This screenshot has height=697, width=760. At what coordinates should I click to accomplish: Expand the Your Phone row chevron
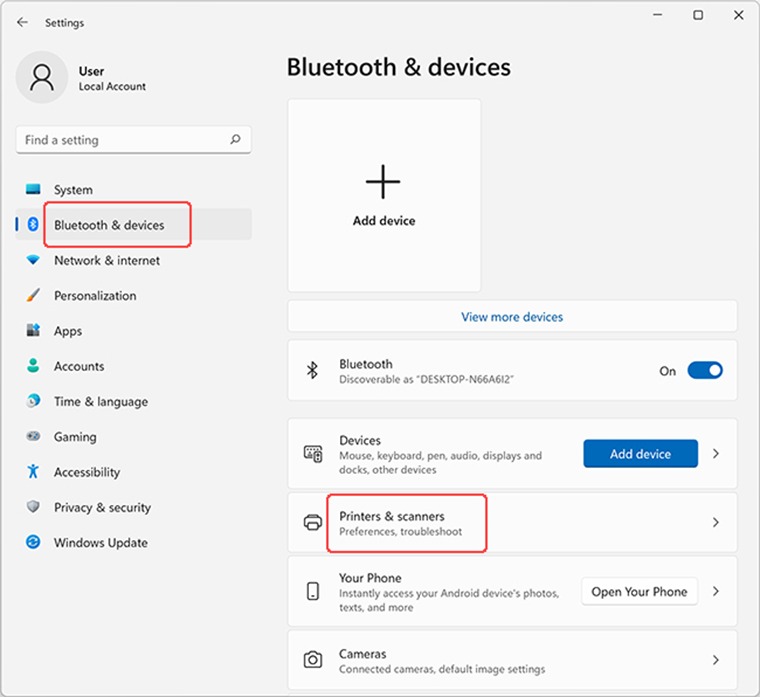click(716, 592)
